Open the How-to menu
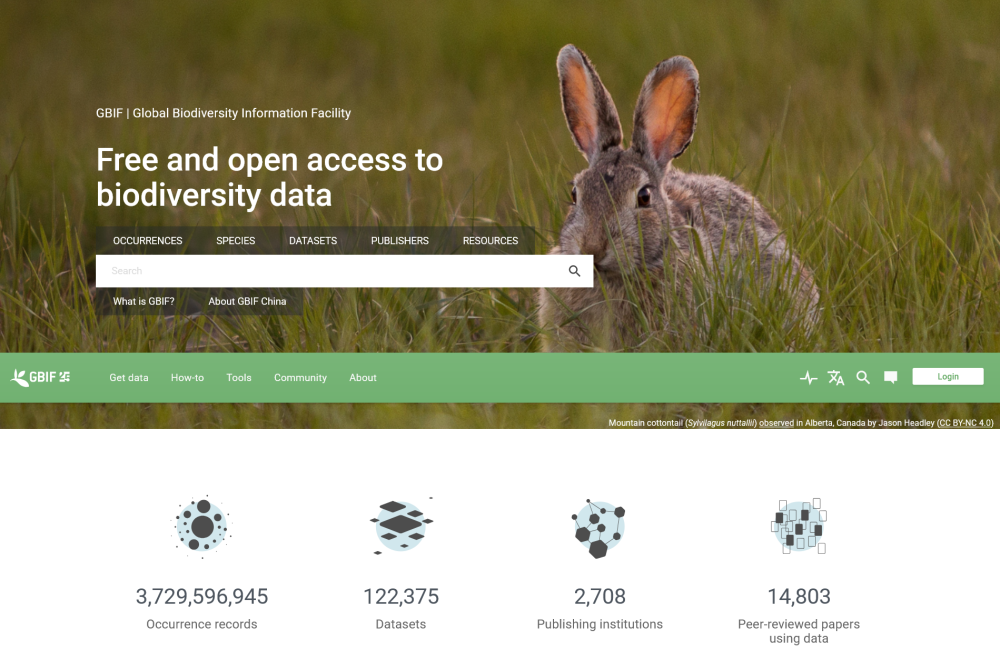 (x=188, y=378)
